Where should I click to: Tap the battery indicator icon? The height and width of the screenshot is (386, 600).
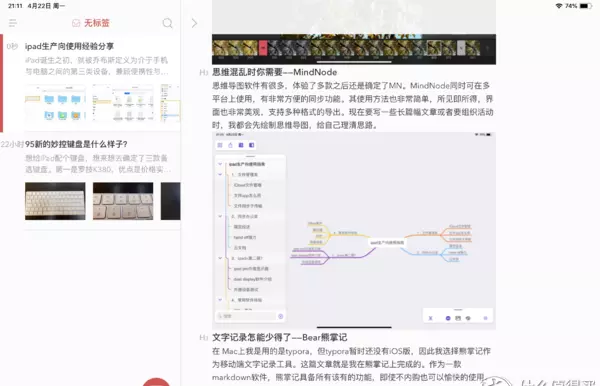tap(586, 6)
